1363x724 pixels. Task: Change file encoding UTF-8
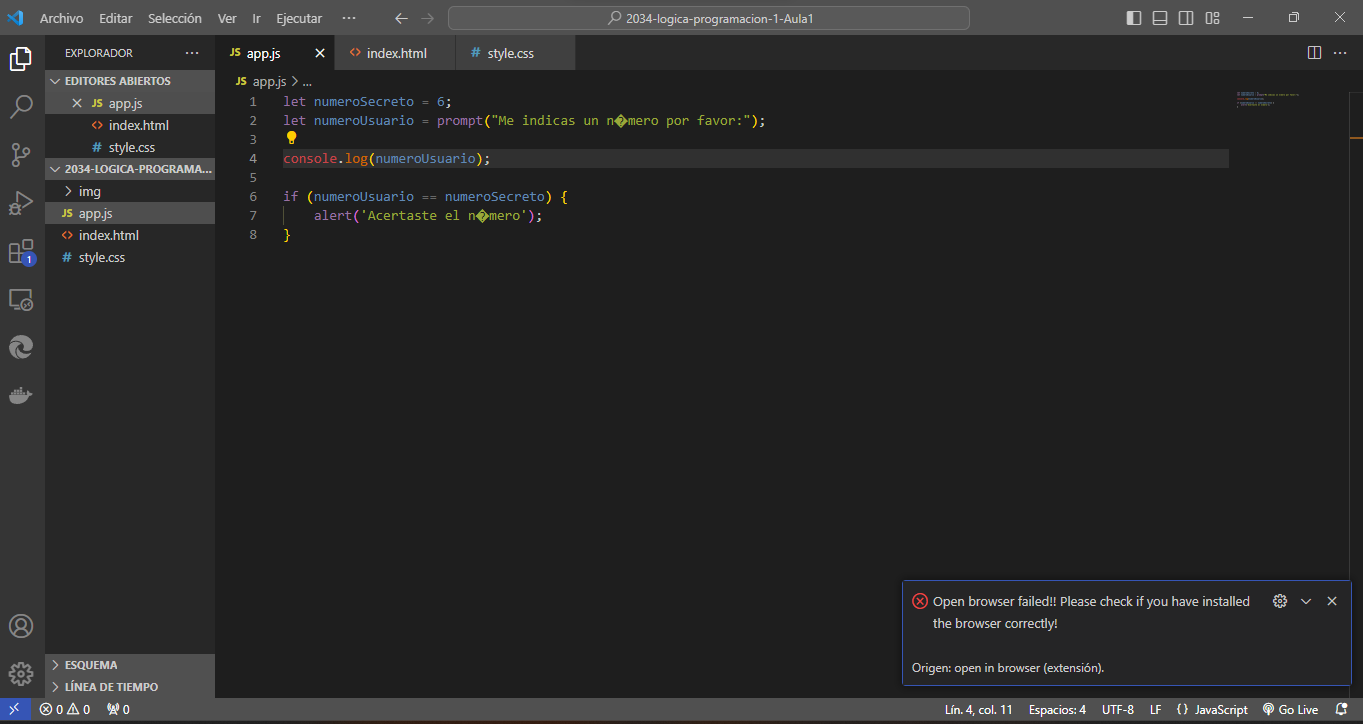1118,710
